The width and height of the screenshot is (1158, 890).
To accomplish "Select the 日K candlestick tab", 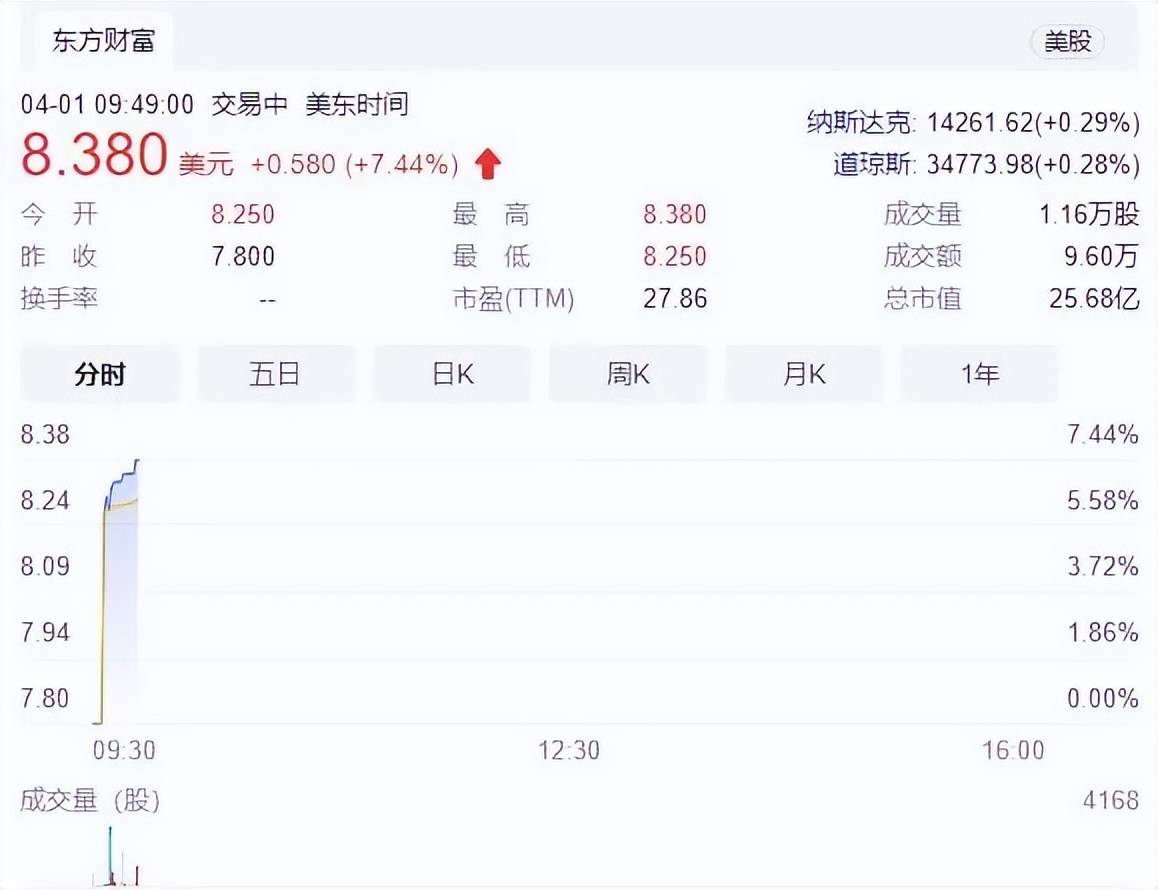I will [452, 374].
